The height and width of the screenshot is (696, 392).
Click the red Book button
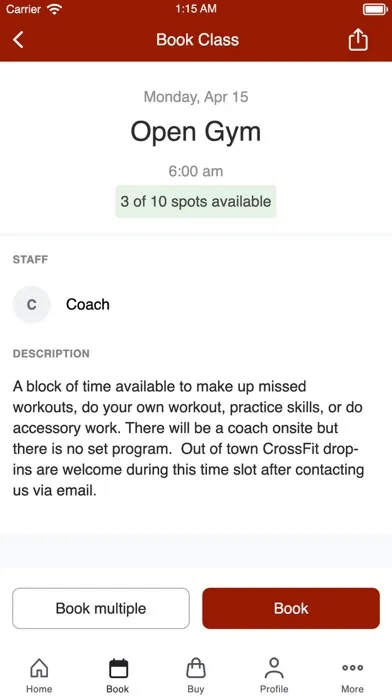(x=291, y=608)
